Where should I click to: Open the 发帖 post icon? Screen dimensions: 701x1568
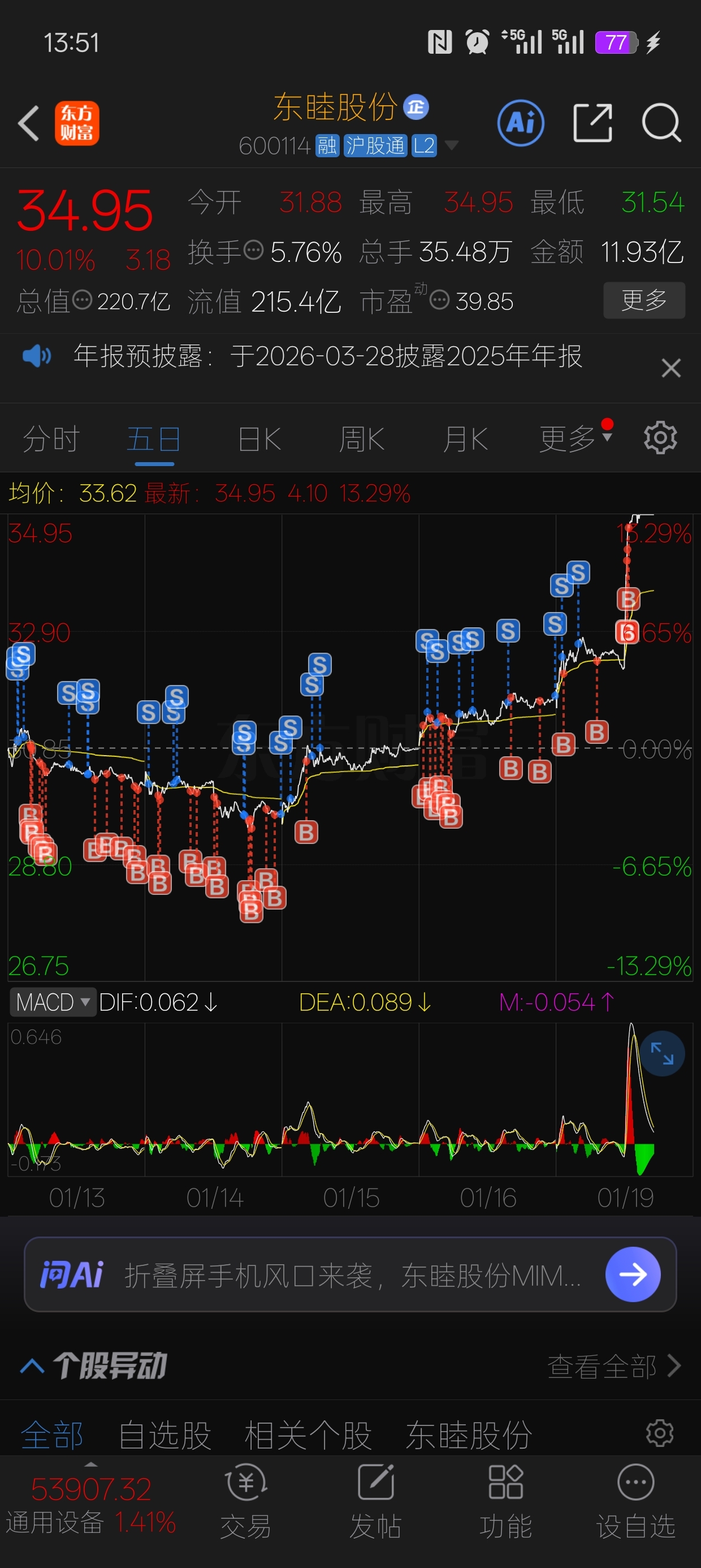coord(375,1501)
